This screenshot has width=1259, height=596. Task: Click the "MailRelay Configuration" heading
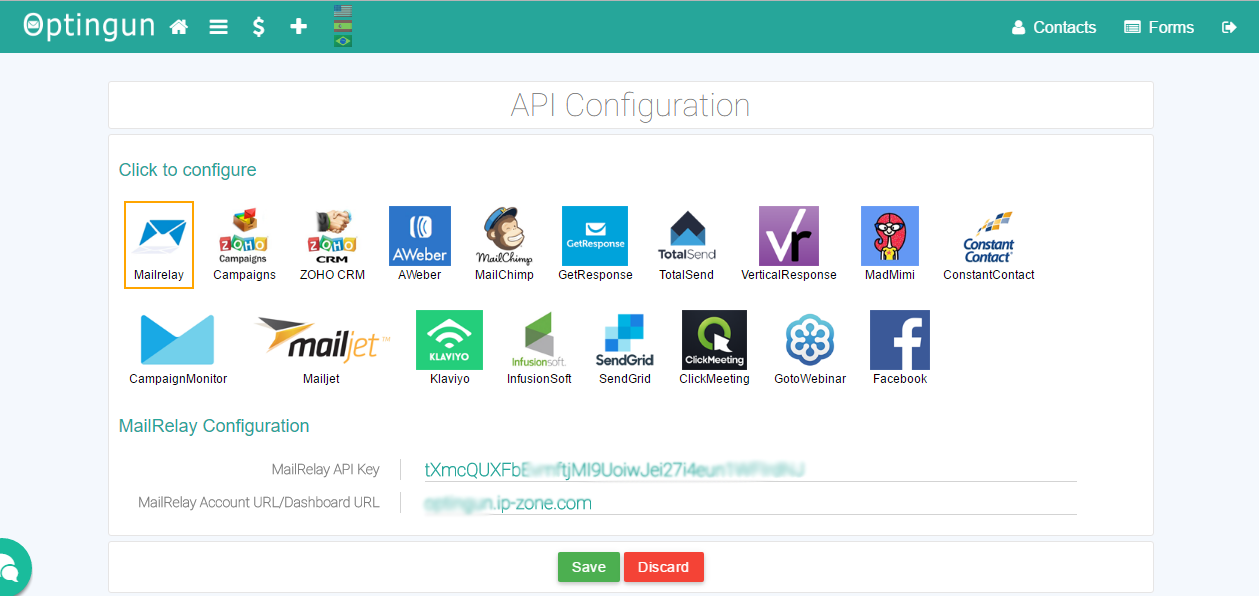tap(214, 426)
